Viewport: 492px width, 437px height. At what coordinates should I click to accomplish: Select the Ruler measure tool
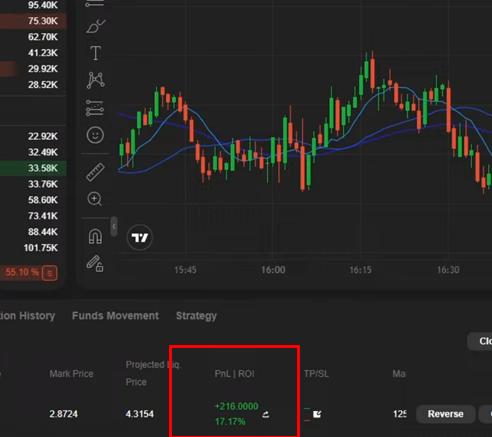[x=95, y=172]
